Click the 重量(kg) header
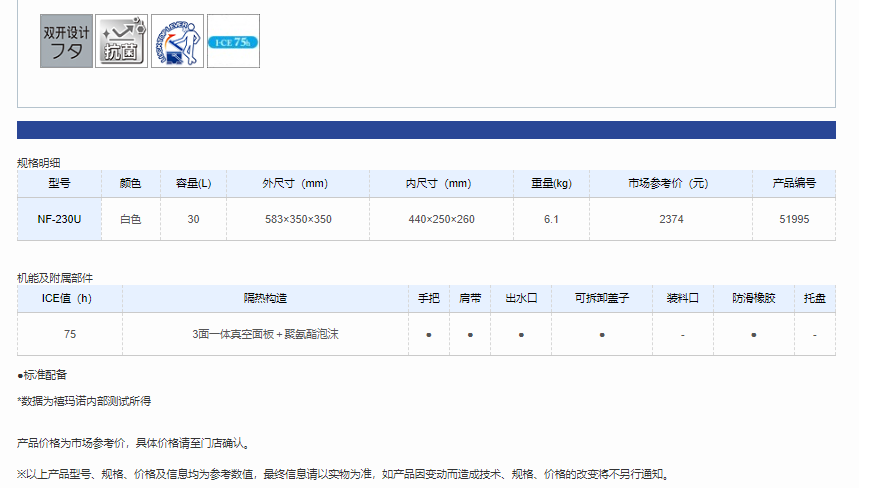This screenshot has width=872, height=488. coord(551,183)
